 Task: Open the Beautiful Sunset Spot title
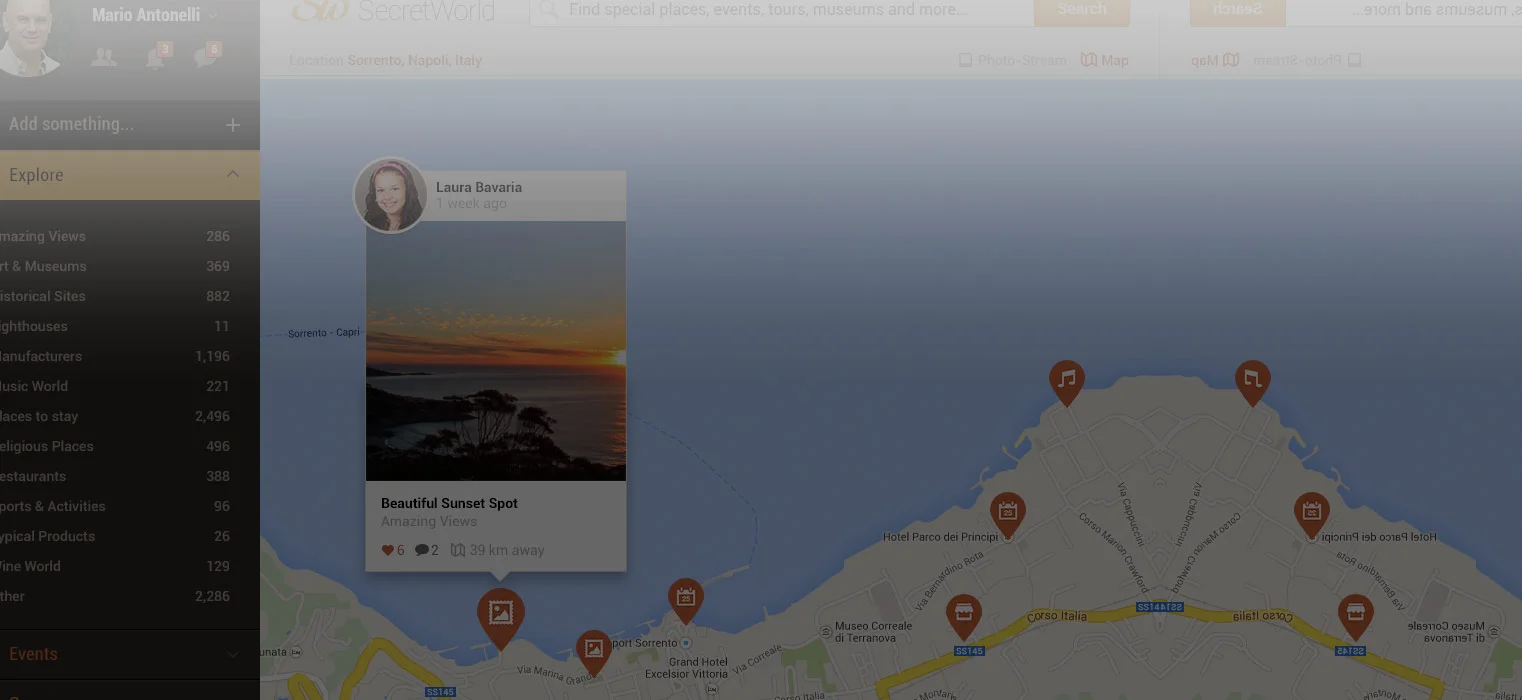[x=449, y=504]
